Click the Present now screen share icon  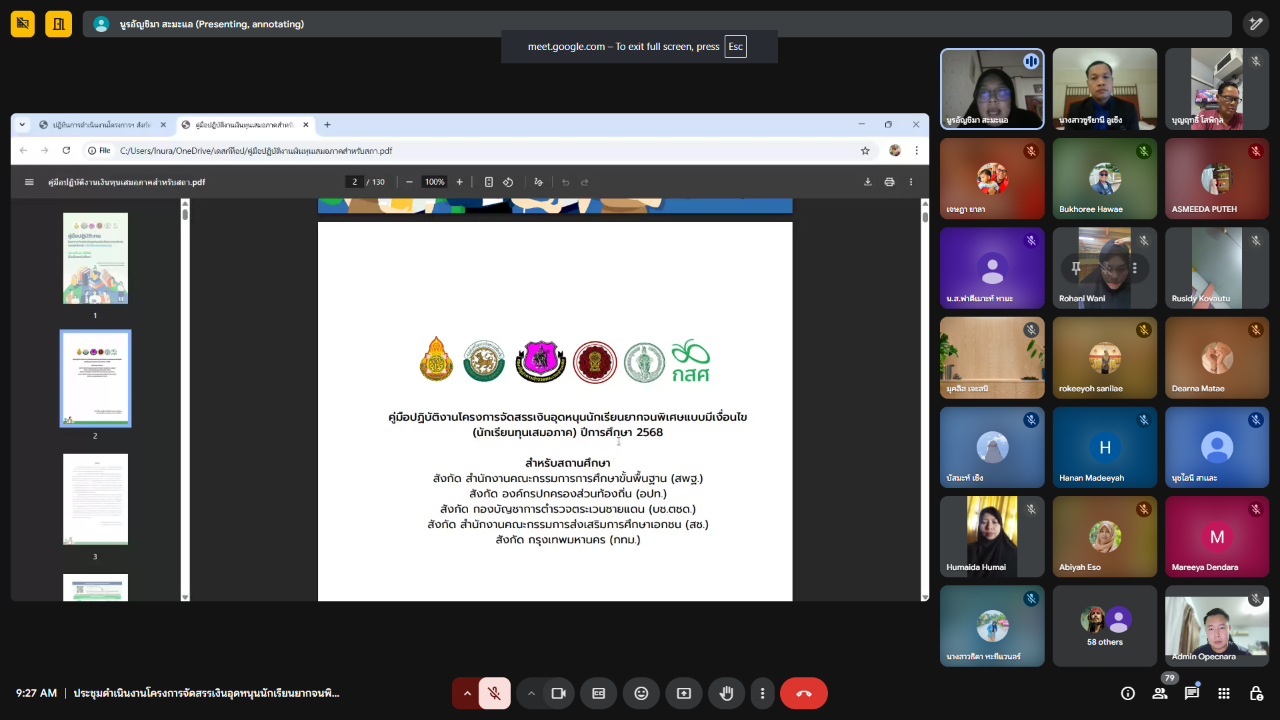click(684, 693)
